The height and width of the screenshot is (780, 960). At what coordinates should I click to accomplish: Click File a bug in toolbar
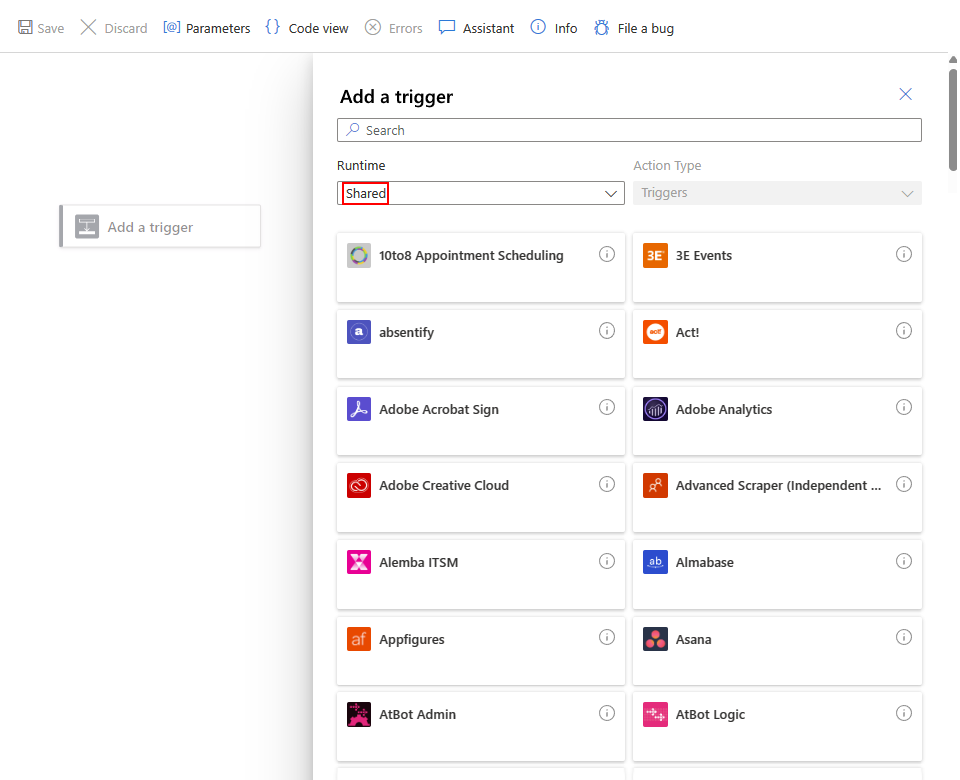click(x=634, y=28)
